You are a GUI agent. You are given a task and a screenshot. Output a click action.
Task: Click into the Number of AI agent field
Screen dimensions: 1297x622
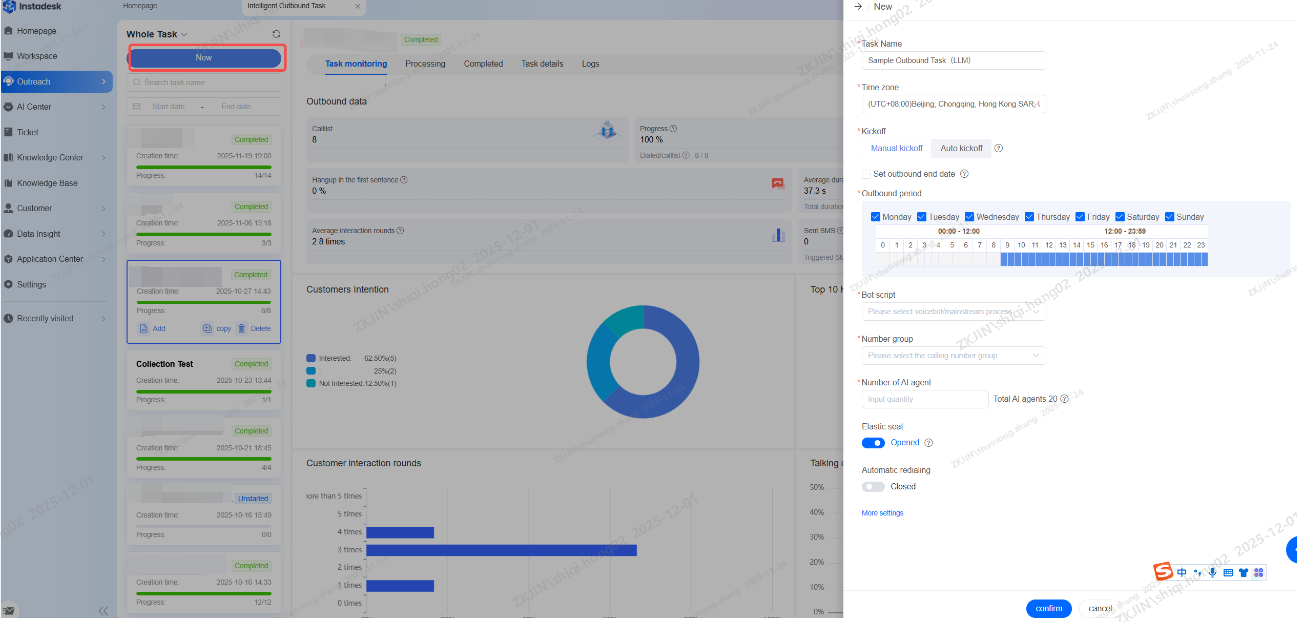(924, 399)
